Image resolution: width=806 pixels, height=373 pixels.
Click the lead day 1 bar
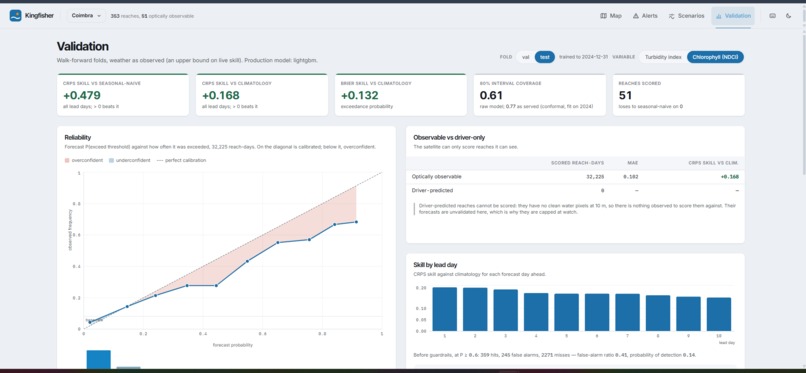click(445, 309)
